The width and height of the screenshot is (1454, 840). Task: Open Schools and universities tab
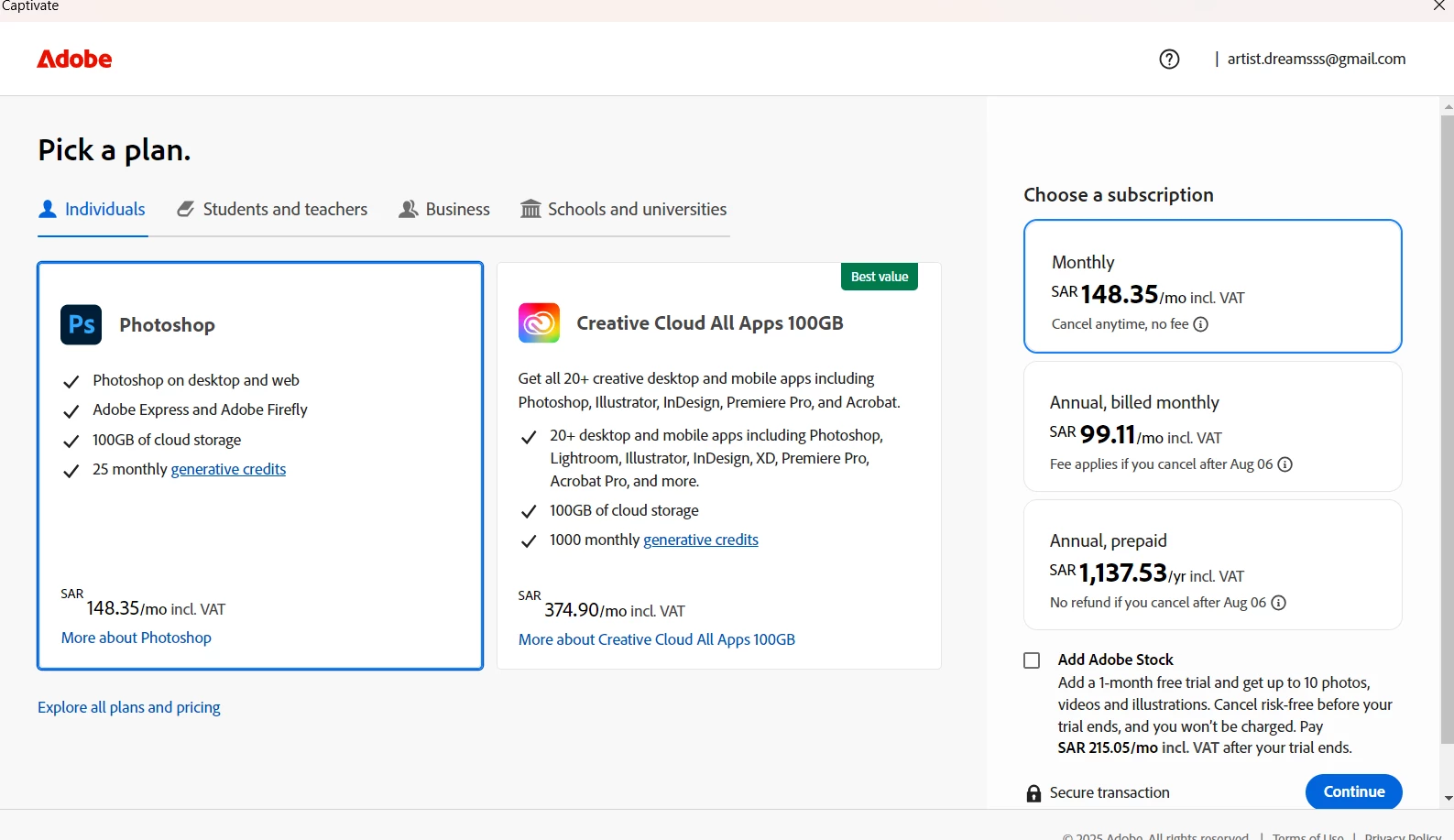pos(624,209)
